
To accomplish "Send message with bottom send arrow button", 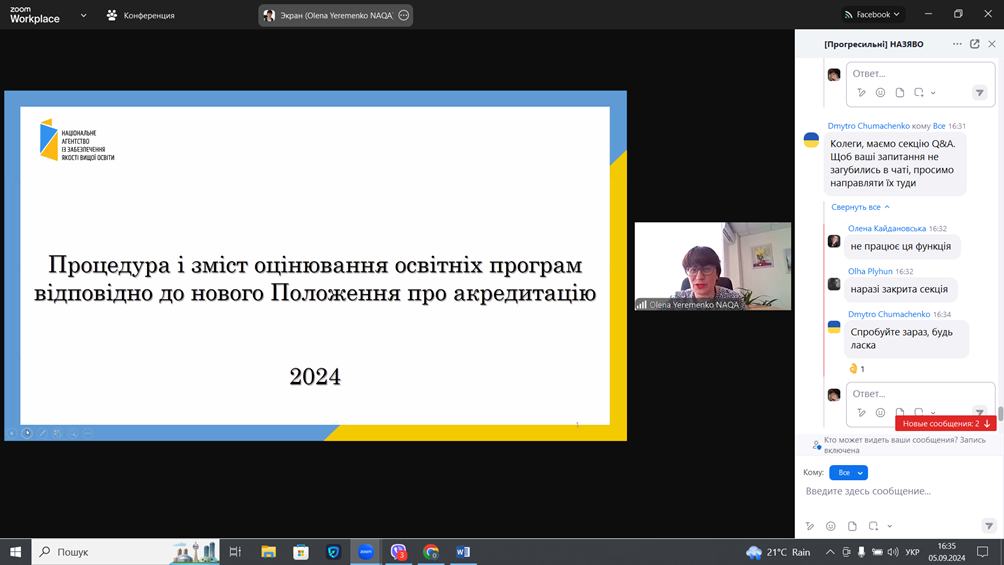I will tap(988, 526).
